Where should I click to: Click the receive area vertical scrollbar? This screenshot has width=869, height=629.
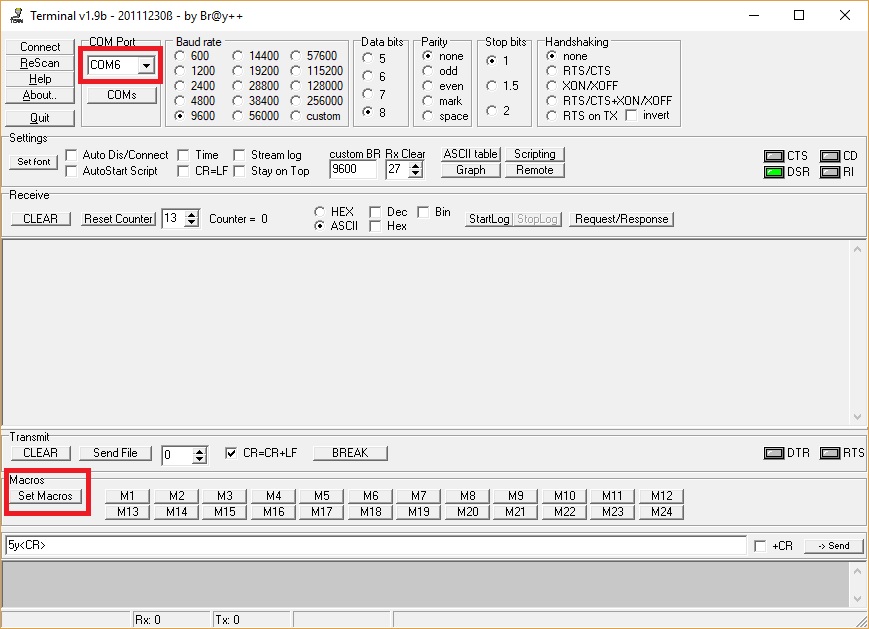click(856, 331)
